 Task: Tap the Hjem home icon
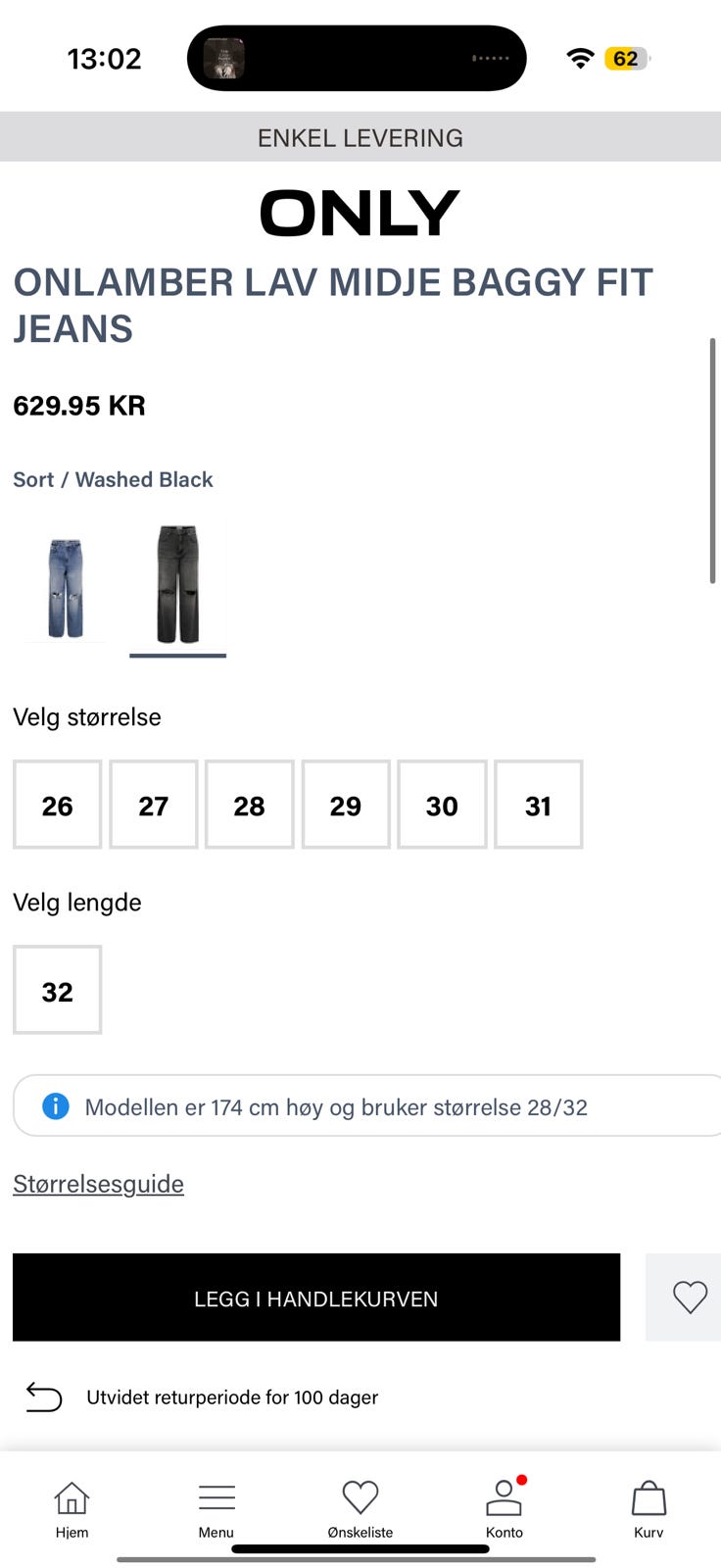coord(72,1498)
